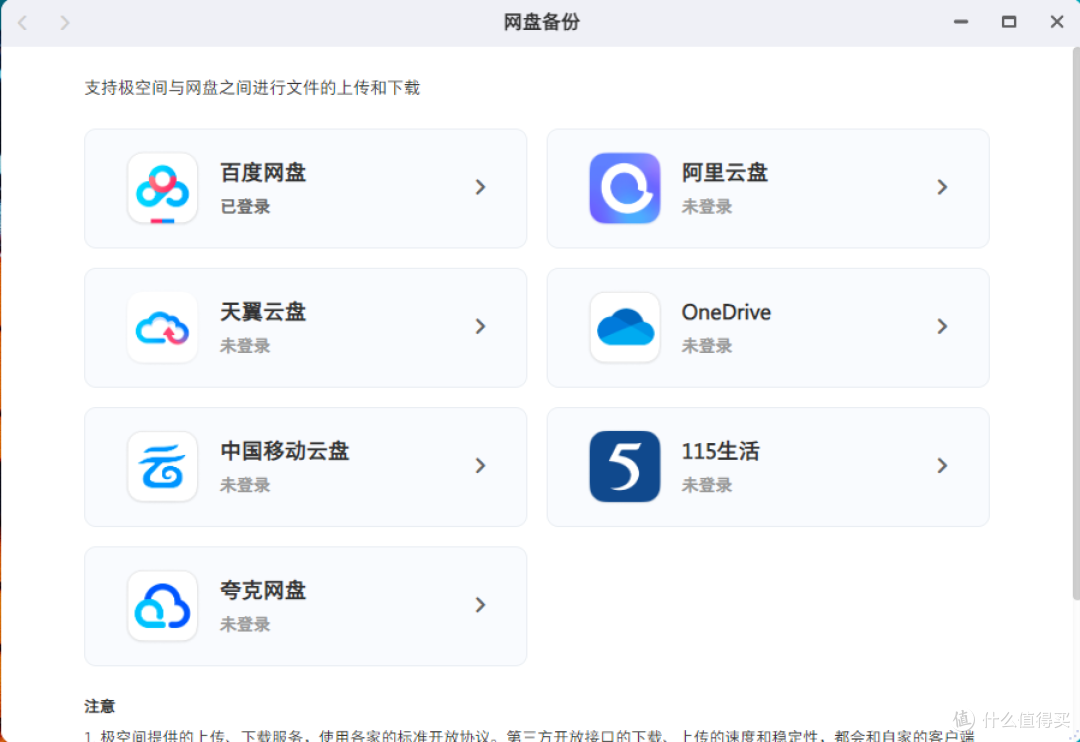1080x742 pixels.
Task: Click the 115生活 app icon
Action: (624, 466)
